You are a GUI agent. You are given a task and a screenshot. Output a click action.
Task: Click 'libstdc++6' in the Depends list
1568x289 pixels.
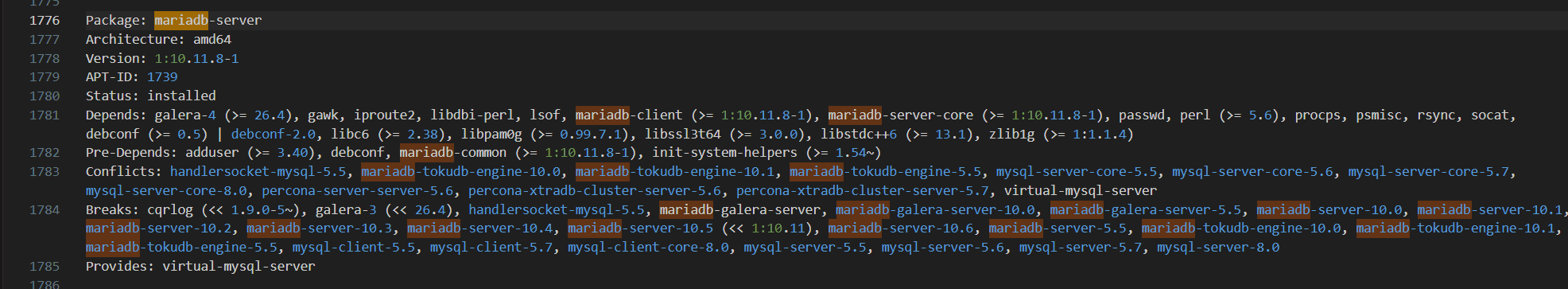(859, 135)
